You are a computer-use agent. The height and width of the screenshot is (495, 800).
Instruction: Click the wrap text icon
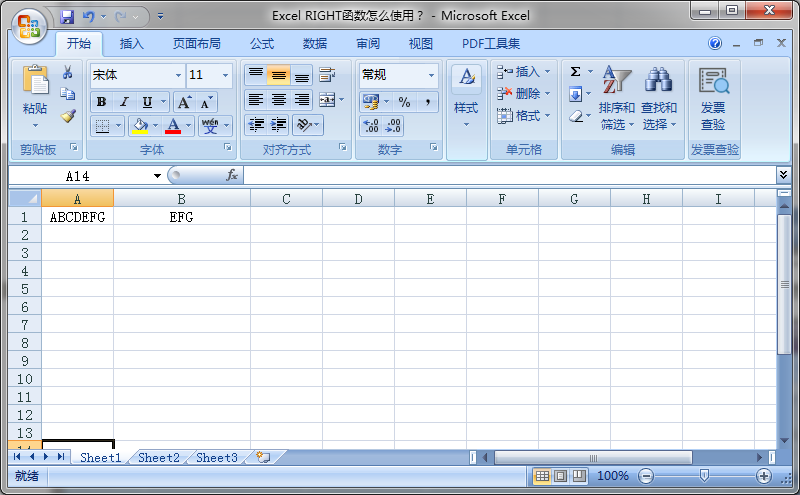327,75
